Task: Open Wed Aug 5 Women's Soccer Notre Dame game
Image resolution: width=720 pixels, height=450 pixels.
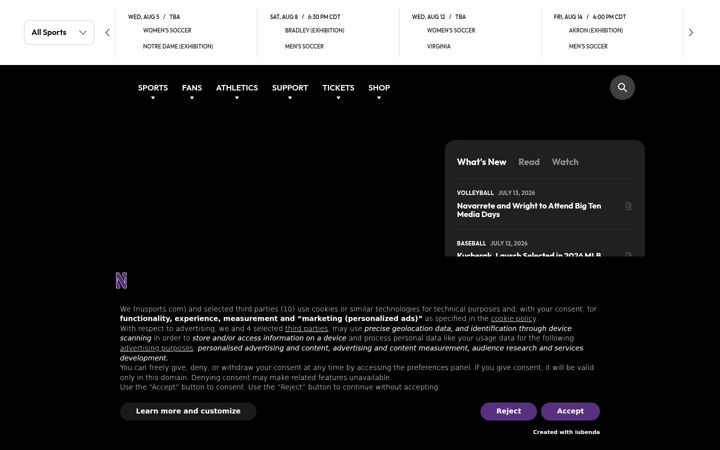Action: point(186,32)
